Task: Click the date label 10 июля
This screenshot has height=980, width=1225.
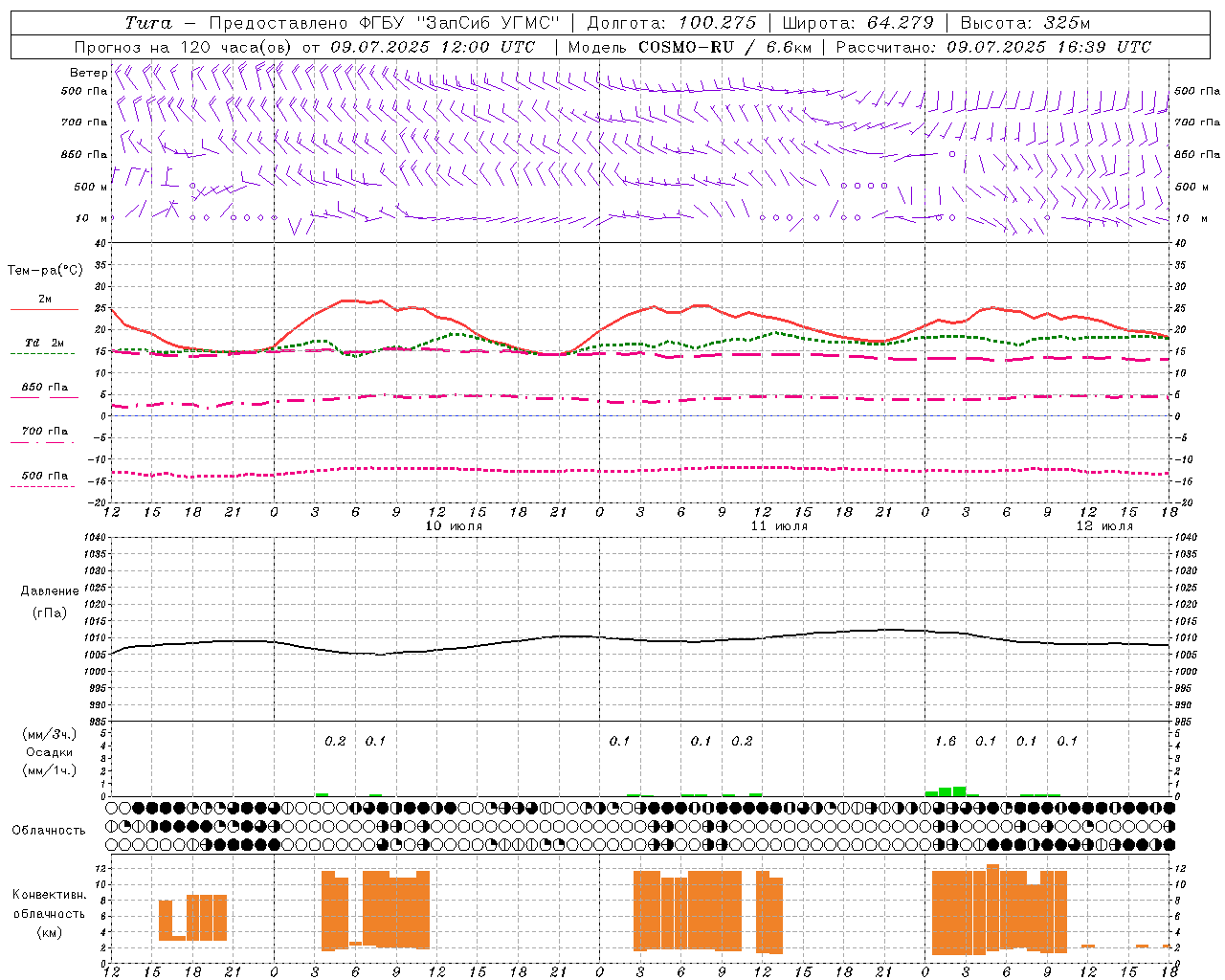Action: [453, 526]
